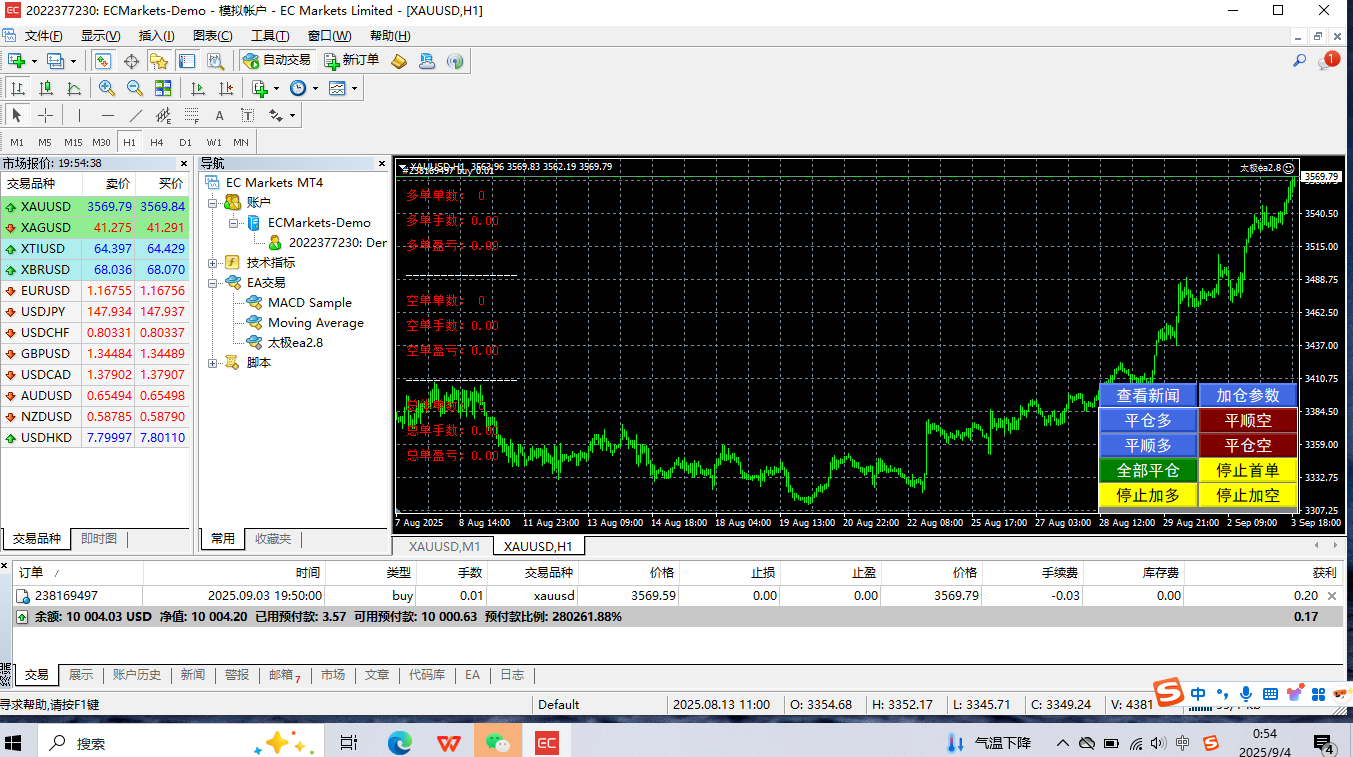
Task: Select the H4 timeframe
Action: point(157,142)
